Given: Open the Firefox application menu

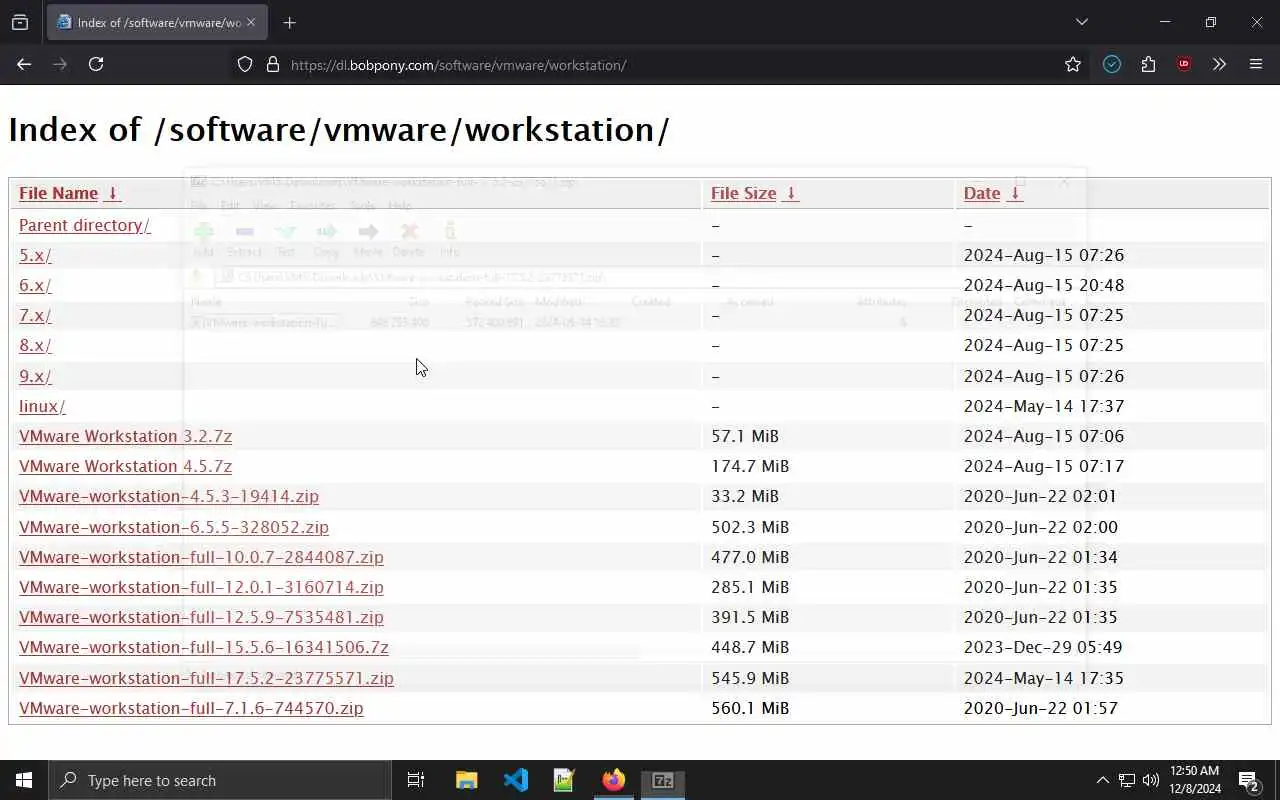Looking at the screenshot, I should (1256, 64).
